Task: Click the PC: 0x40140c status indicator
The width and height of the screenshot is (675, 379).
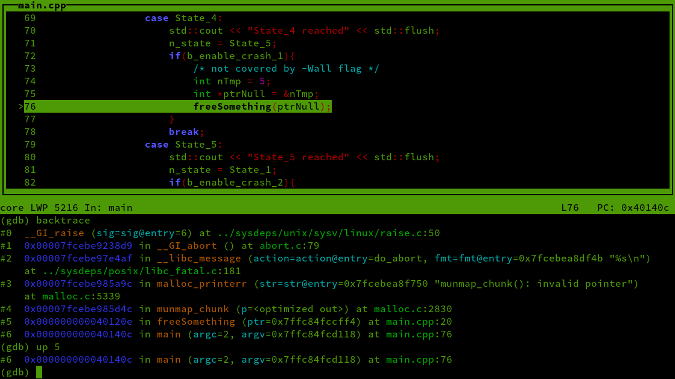Action: [x=632, y=208]
